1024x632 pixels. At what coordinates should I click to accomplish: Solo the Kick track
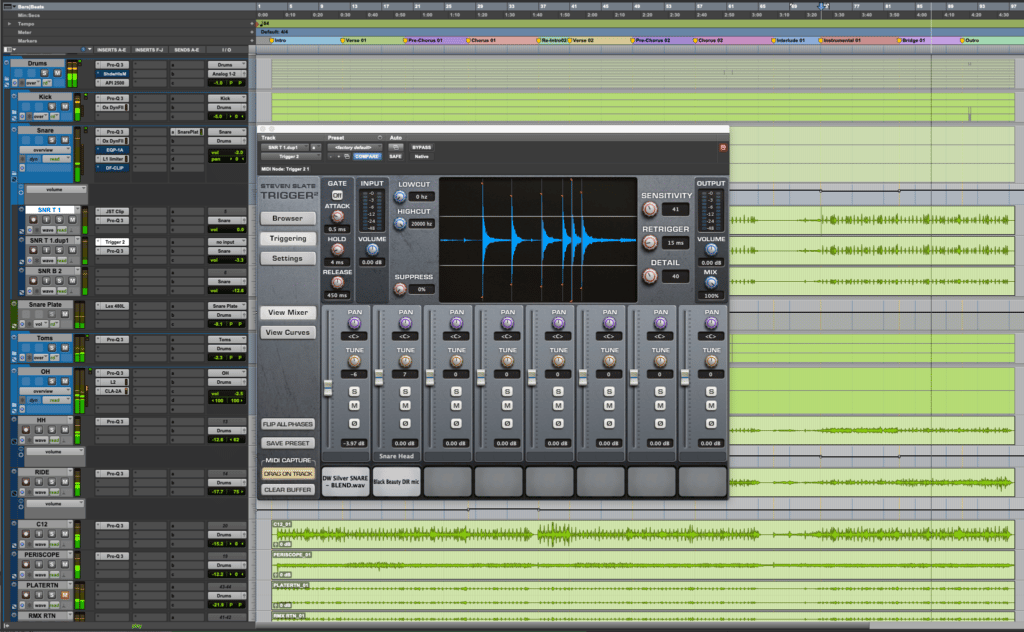pyautogui.click(x=52, y=106)
